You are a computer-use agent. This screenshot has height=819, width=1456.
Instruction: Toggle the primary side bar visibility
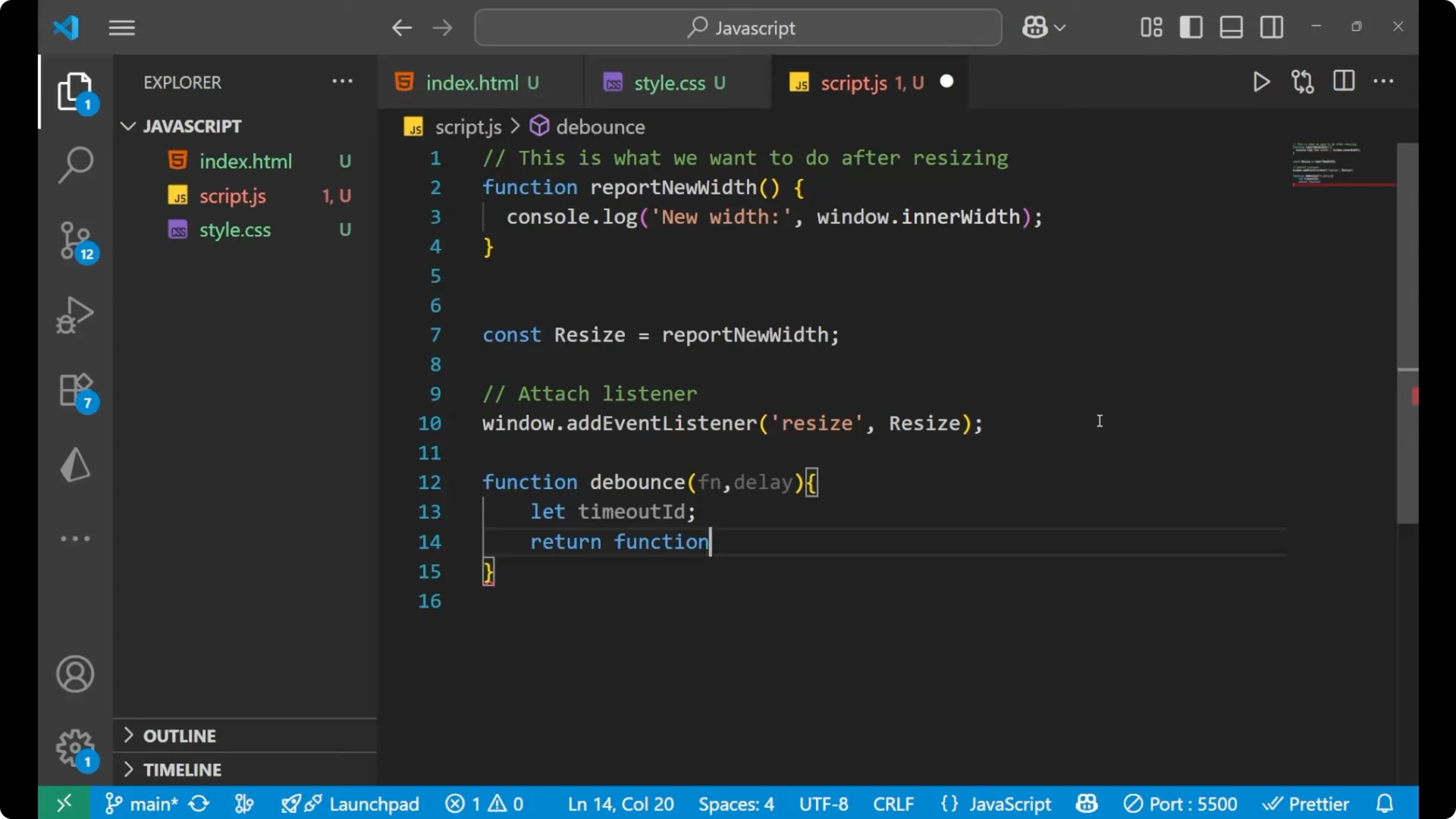[1191, 27]
